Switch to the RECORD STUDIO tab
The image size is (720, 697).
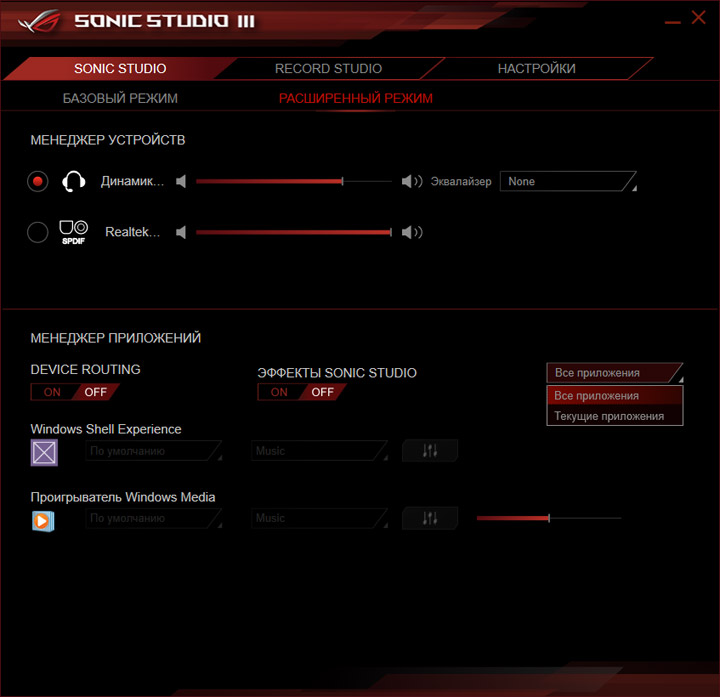tap(328, 68)
